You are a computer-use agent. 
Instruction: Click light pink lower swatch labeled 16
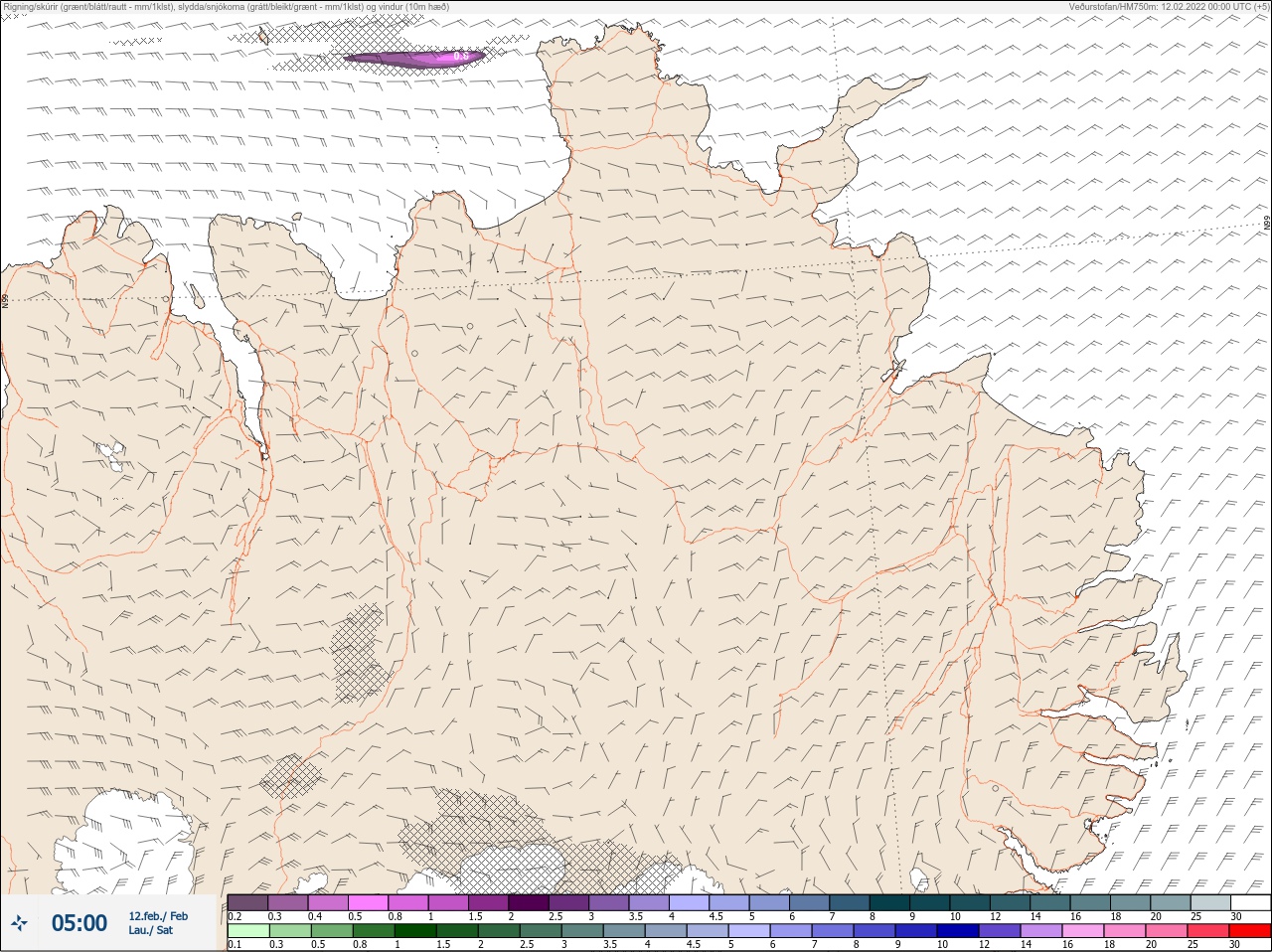[1083, 931]
